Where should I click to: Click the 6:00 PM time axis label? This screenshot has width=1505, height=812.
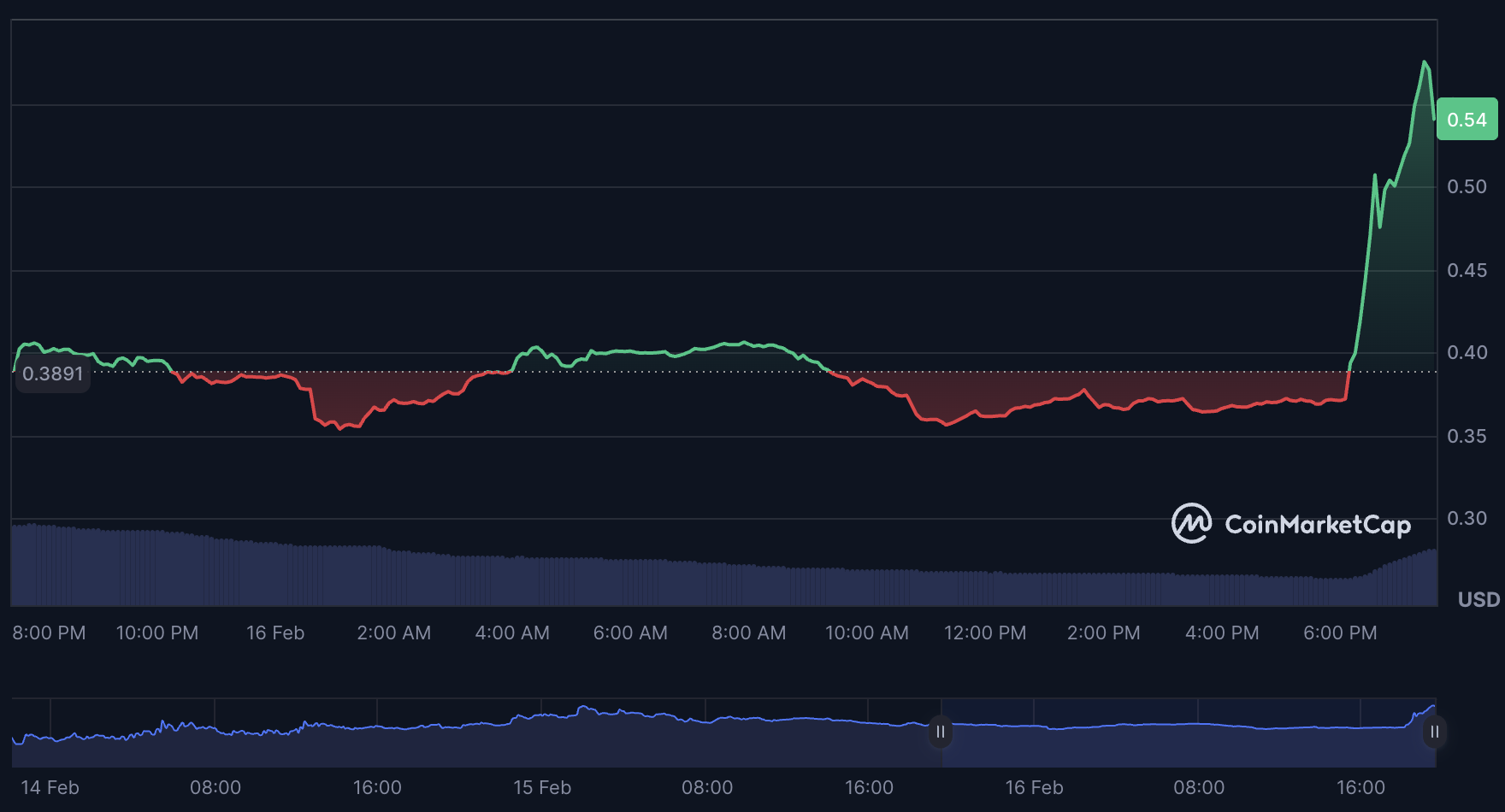[x=1339, y=633]
